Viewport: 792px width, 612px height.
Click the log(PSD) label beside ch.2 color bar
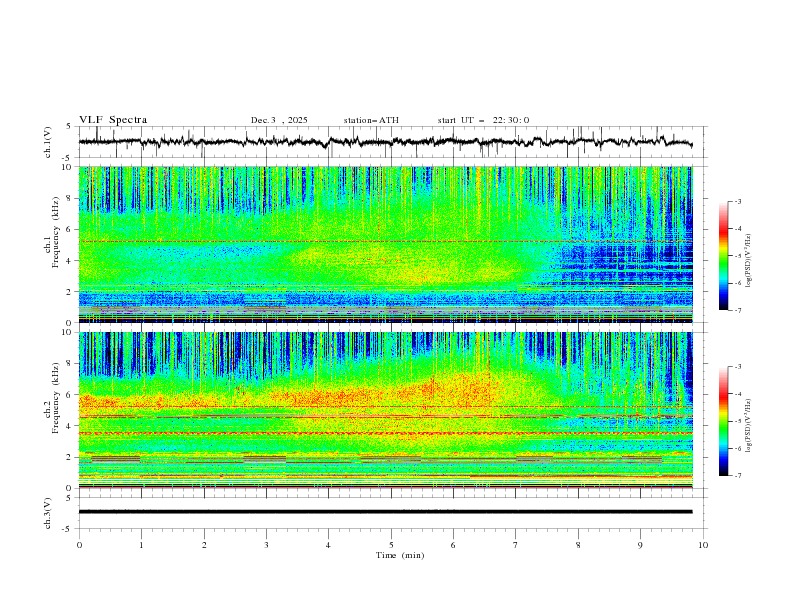tap(748, 425)
